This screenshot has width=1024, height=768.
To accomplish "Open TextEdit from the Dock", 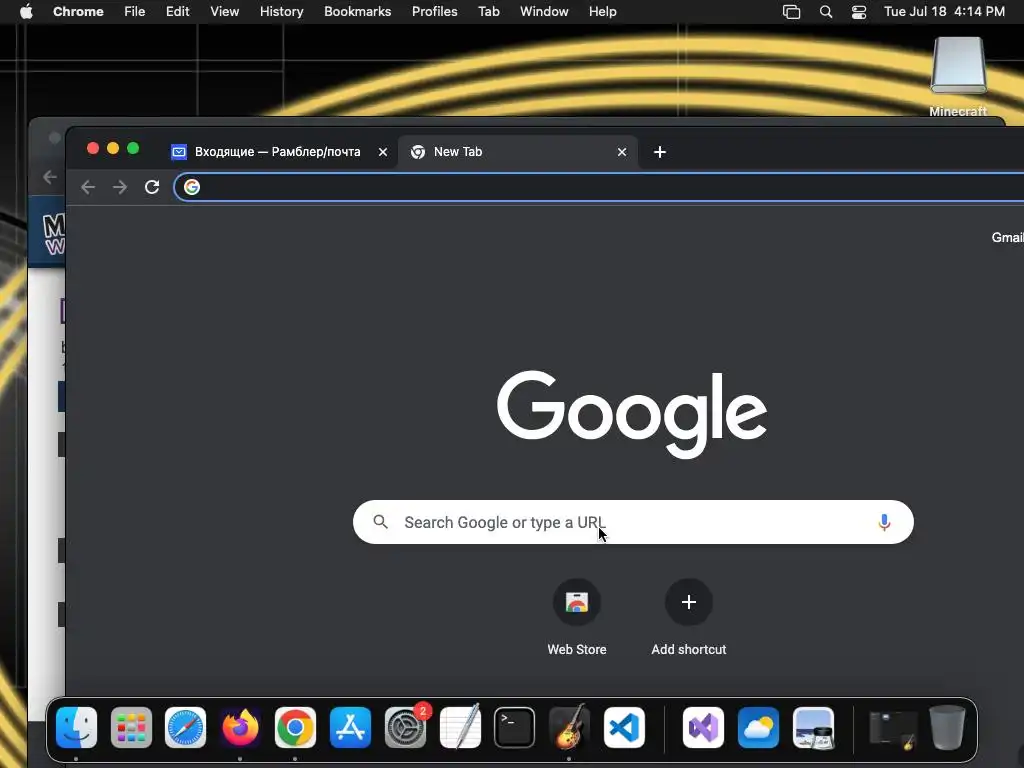I will [460, 728].
